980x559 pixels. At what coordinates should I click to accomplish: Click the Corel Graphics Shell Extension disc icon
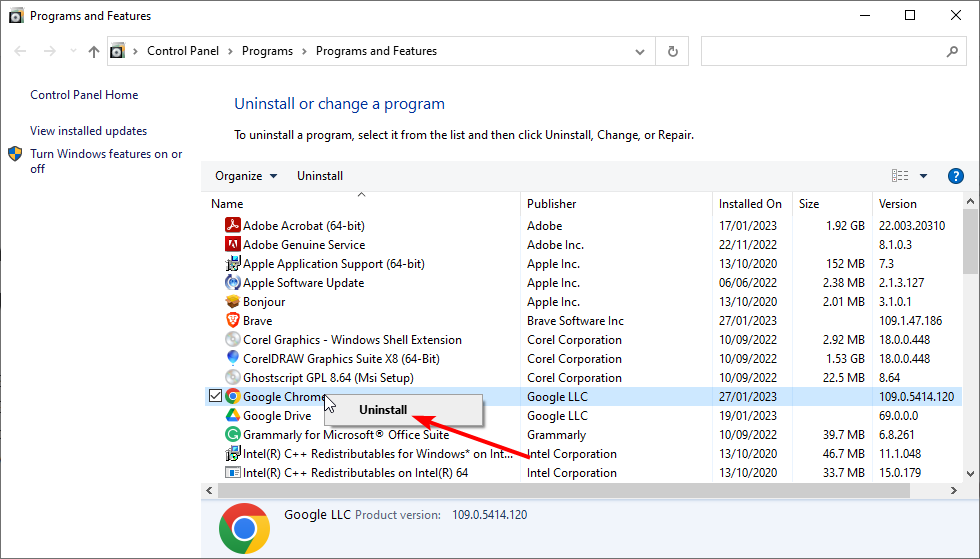pyautogui.click(x=232, y=340)
